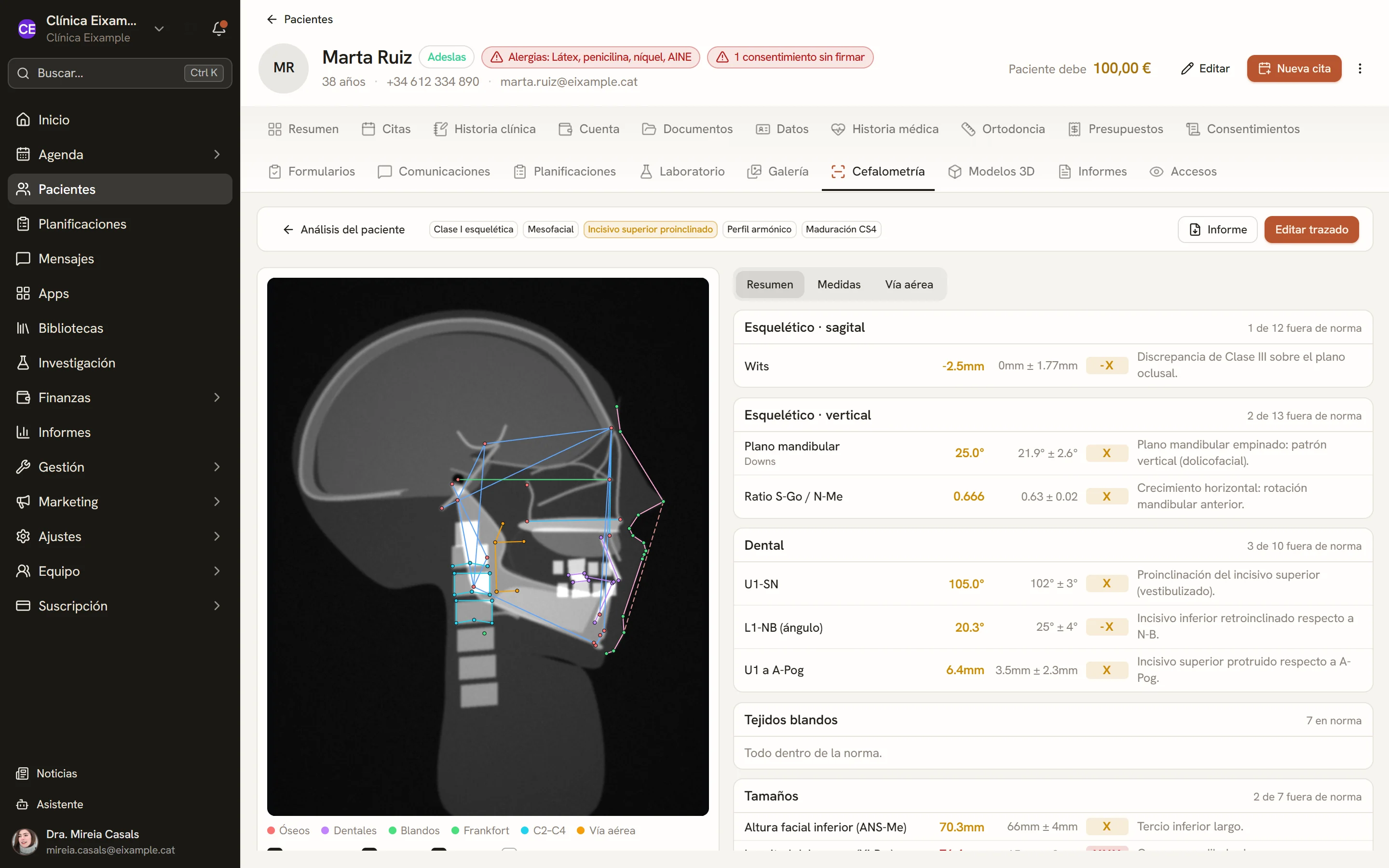Expand the Agenda submenu chevron
Image resolution: width=1389 pixels, height=868 pixels.
click(x=217, y=154)
